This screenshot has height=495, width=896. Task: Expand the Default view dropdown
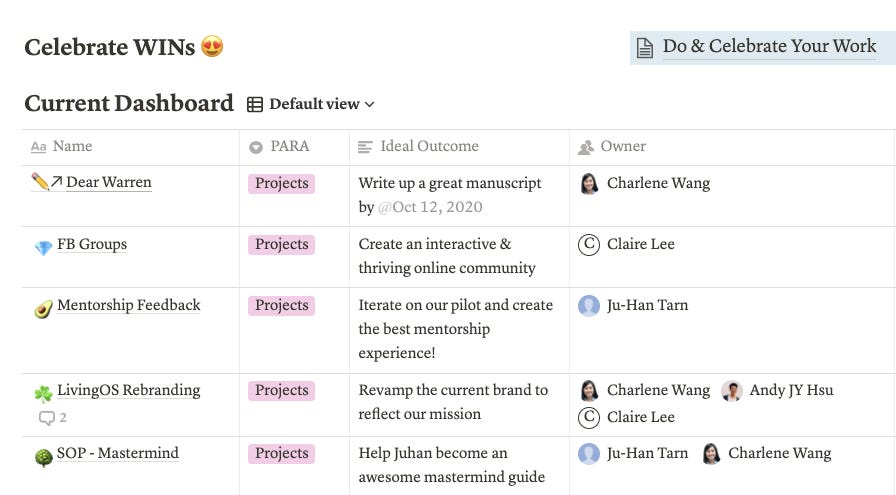click(322, 104)
